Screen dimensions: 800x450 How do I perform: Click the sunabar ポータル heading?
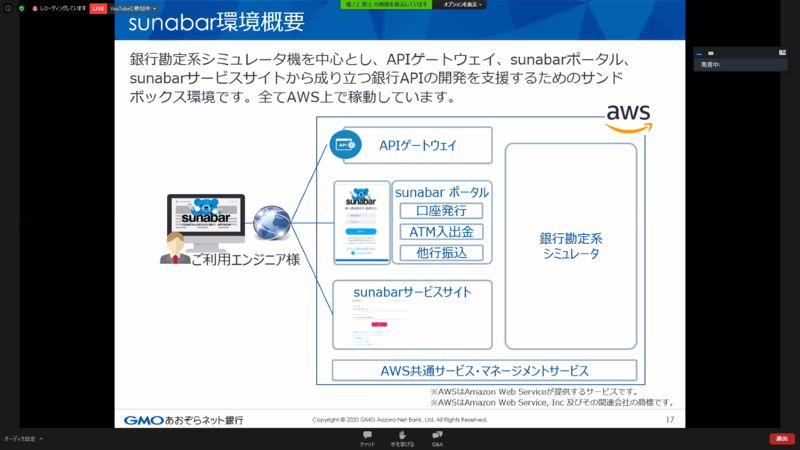click(442, 192)
